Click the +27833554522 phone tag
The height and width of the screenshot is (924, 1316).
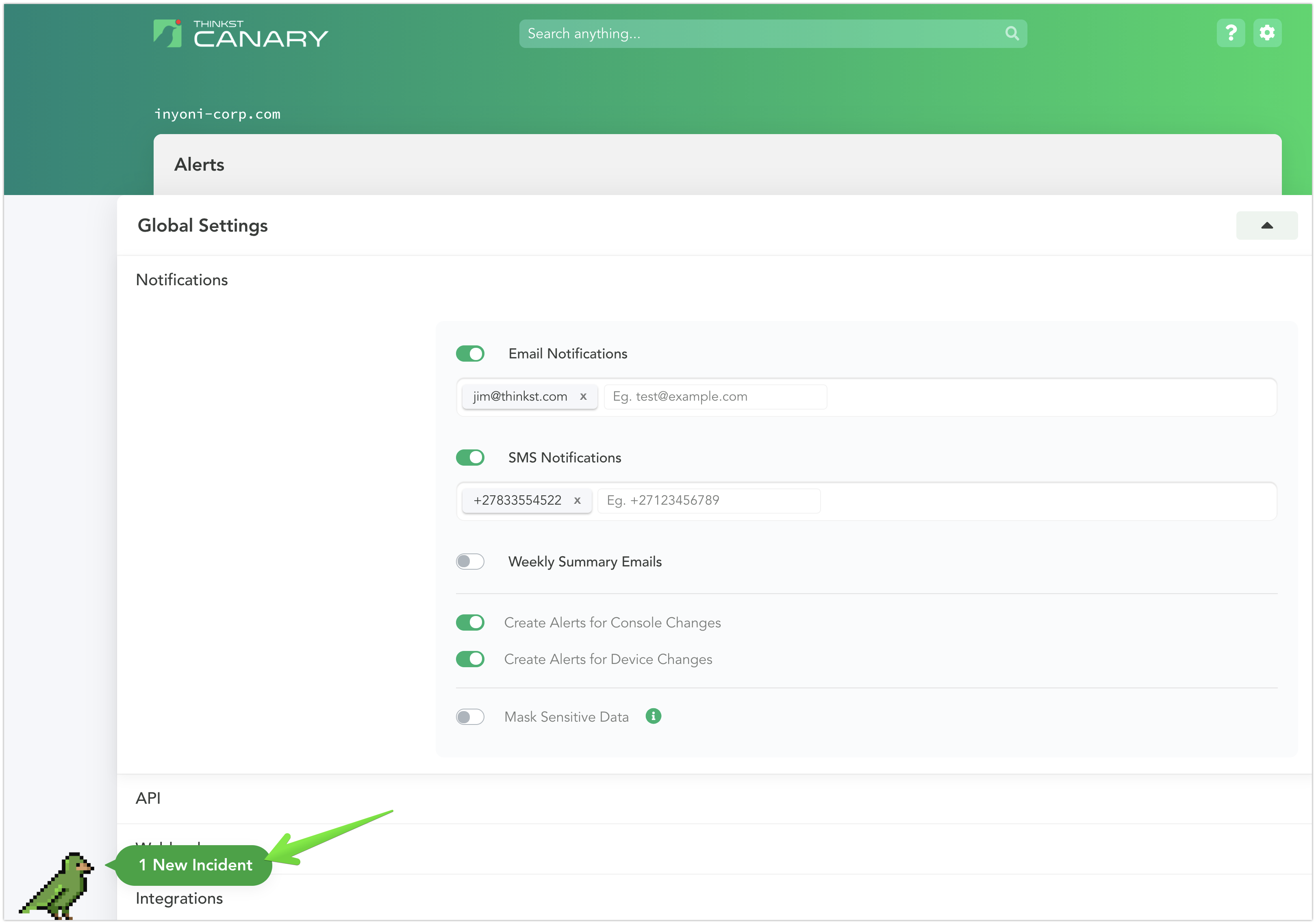point(527,501)
